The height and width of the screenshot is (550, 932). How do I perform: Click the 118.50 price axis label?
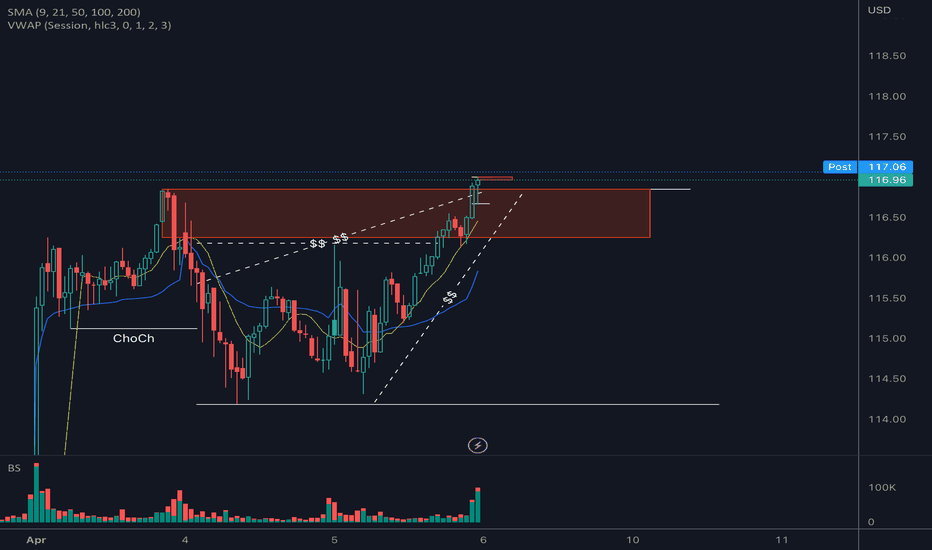click(887, 56)
